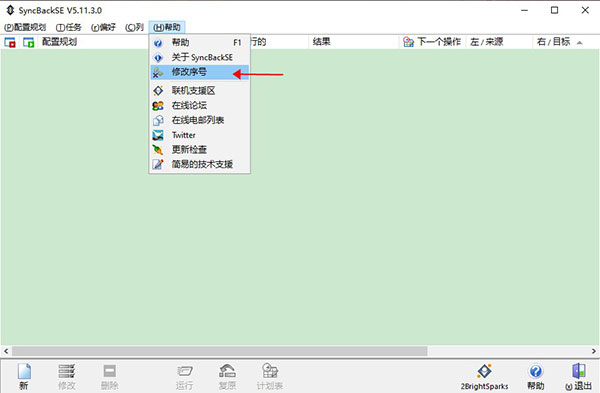600x393 pixels.
Task: Sort by 结果 column header
Action: pos(321,42)
